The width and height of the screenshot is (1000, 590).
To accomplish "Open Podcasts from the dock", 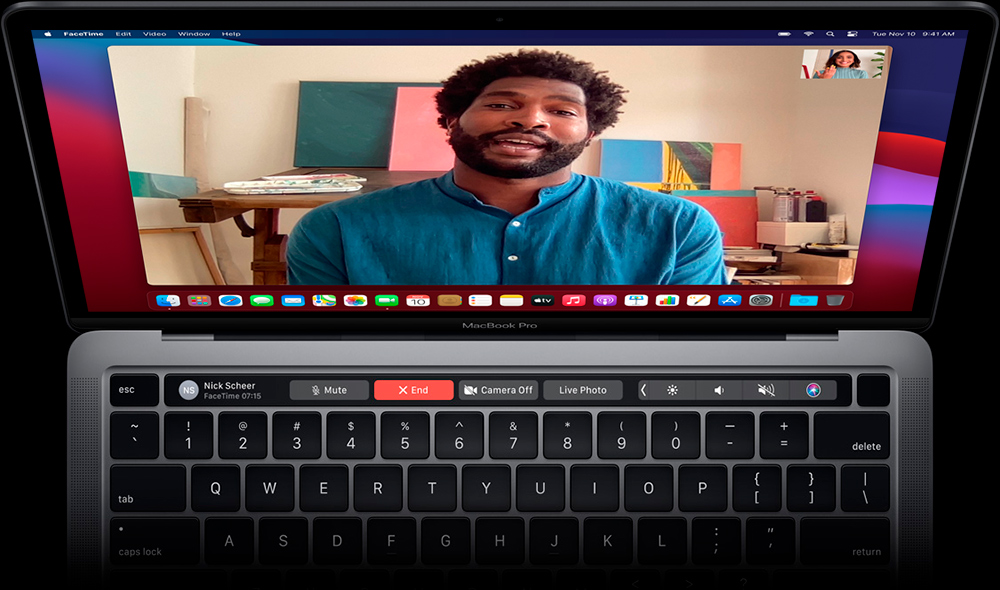I will pyautogui.click(x=604, y=300).
